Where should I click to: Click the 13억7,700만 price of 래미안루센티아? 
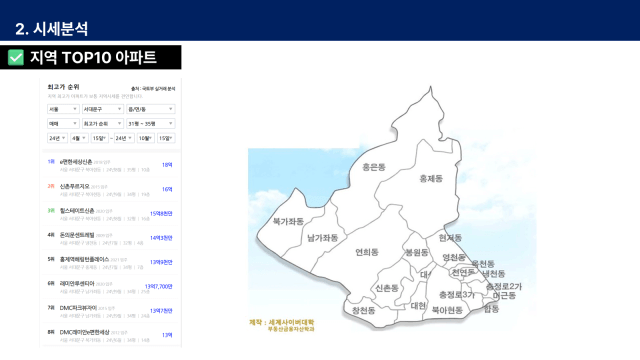(x=159, y=287)
